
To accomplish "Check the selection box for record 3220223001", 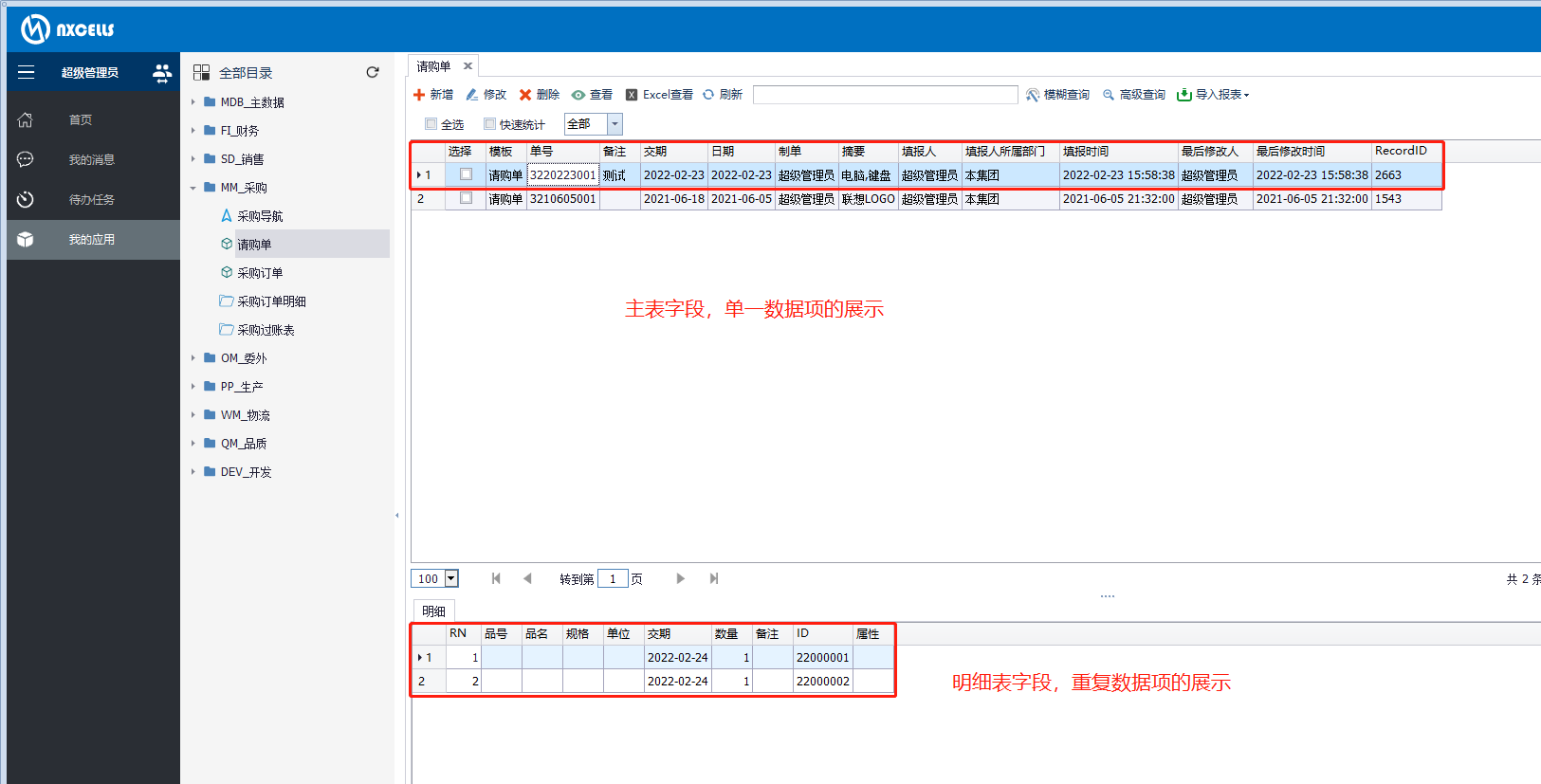I will (466, 174).
